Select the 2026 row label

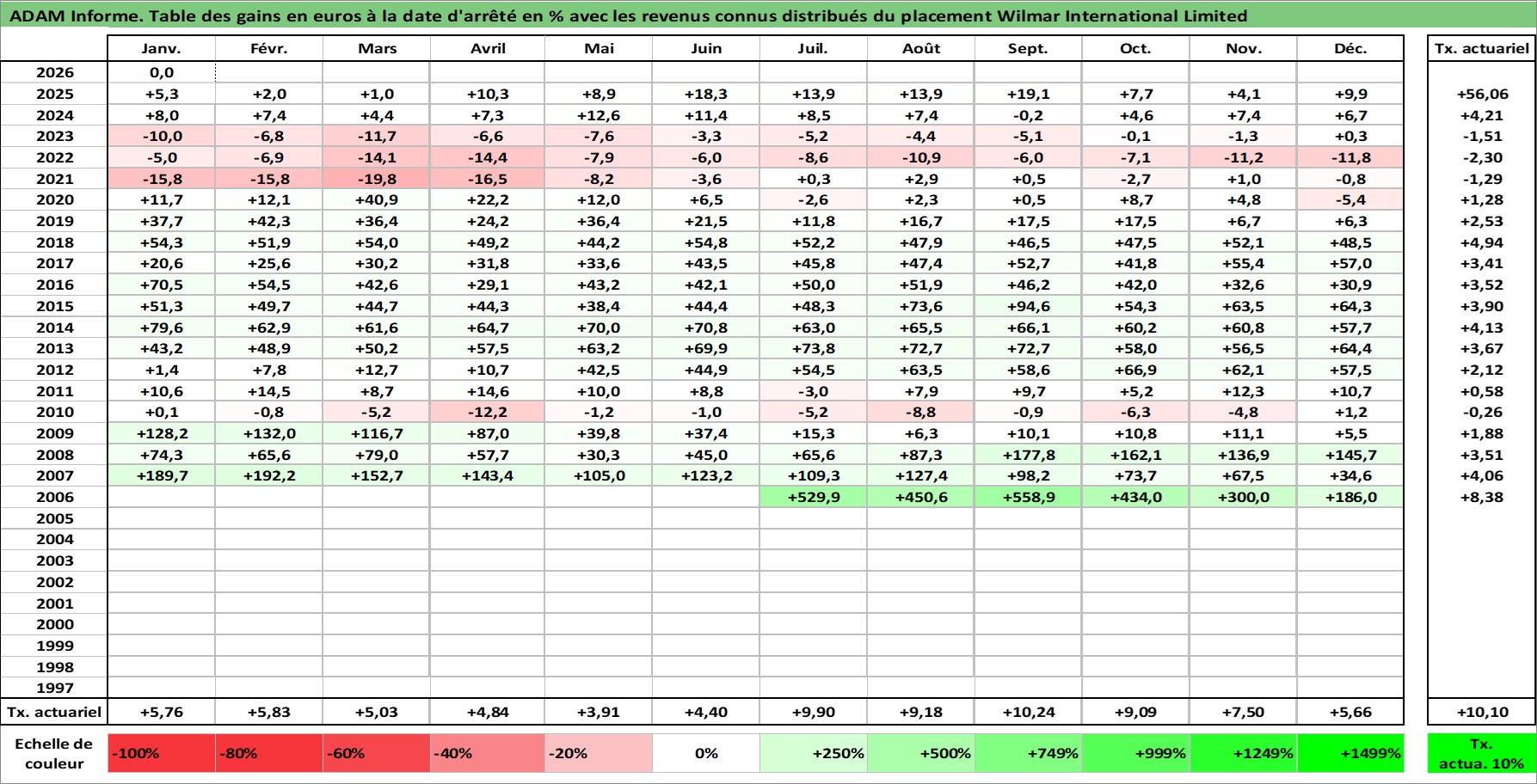coord(54,73)
